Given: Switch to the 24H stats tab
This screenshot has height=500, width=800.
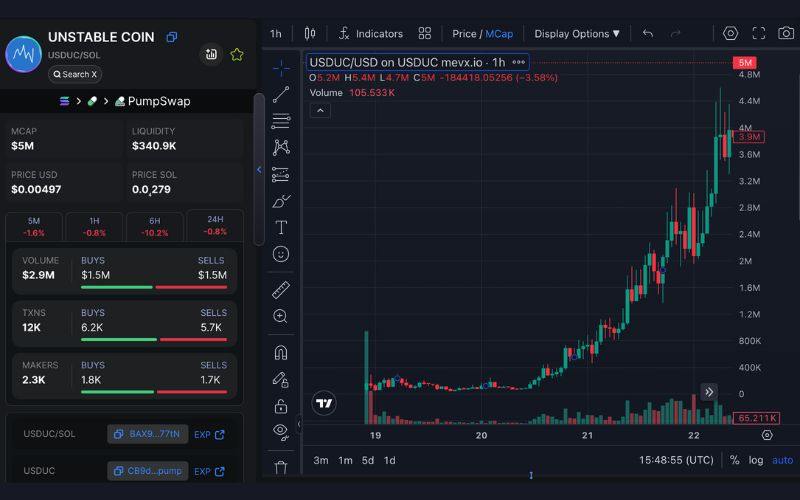Looking at the screenshot, I should click(x=215, y=225).
